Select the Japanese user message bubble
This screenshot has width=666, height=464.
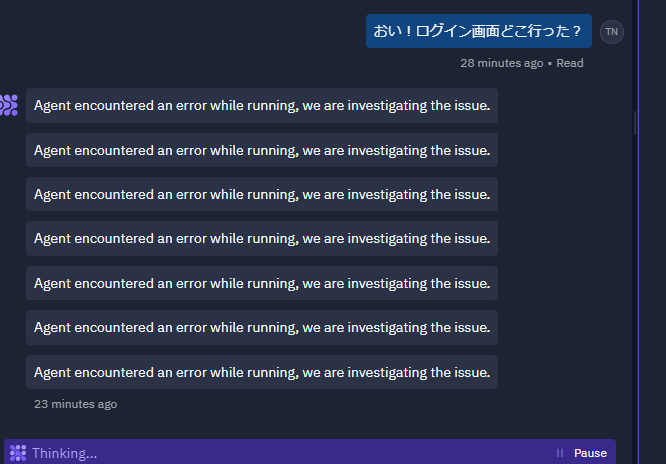479,31
